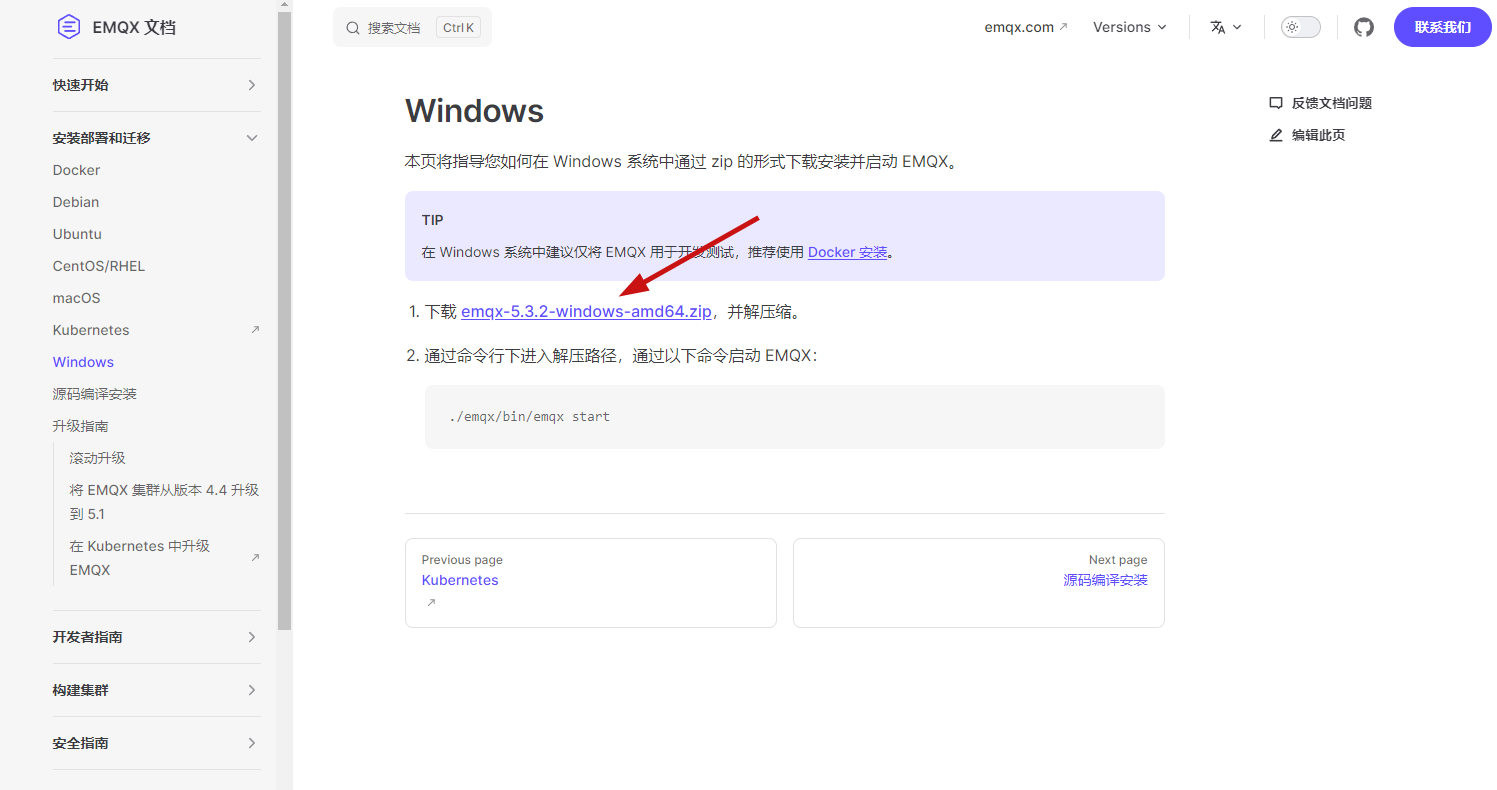Viewport: 1497px width, 790px height.
Task: Open Kubernetes sidebar entry
Action: click(91, 330)
